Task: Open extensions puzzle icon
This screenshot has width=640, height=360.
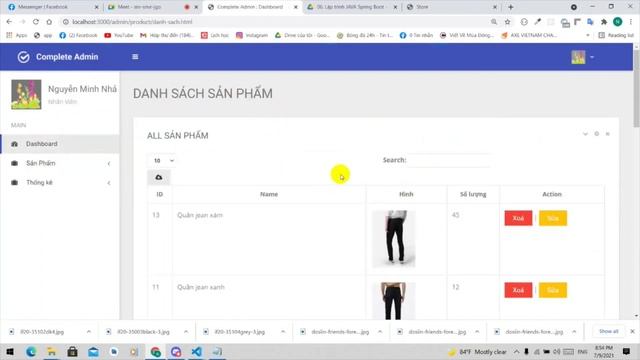Action: [604, 22]
